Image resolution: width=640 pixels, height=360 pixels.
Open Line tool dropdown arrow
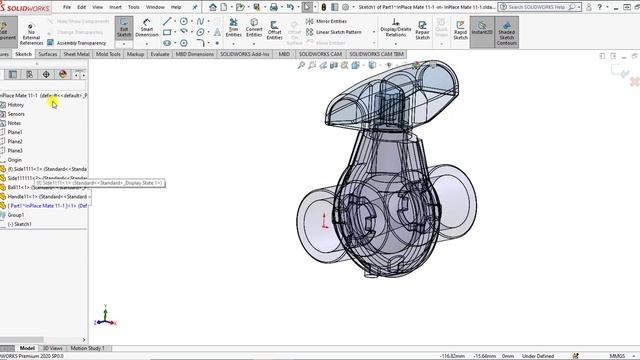[x=175, y=21]
